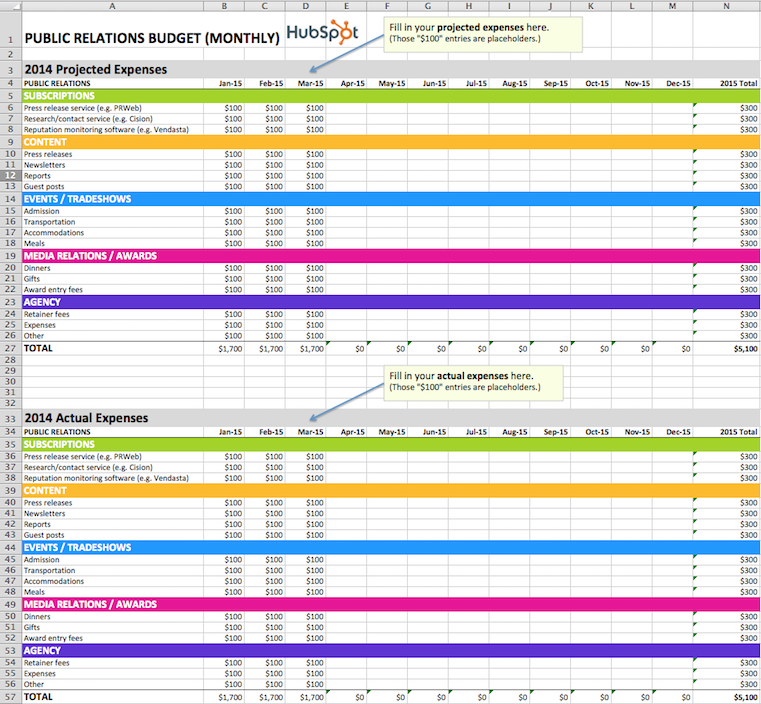The width and height of the screenshot is (761, 704).
Task: Select row 57 header
Action: point(11,697)
